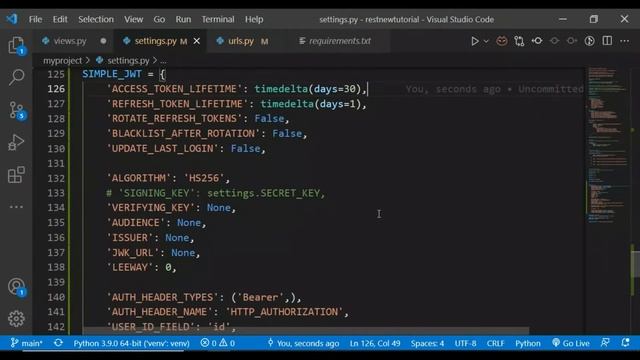Start Go Live server in status bar

tap(571, 343)
